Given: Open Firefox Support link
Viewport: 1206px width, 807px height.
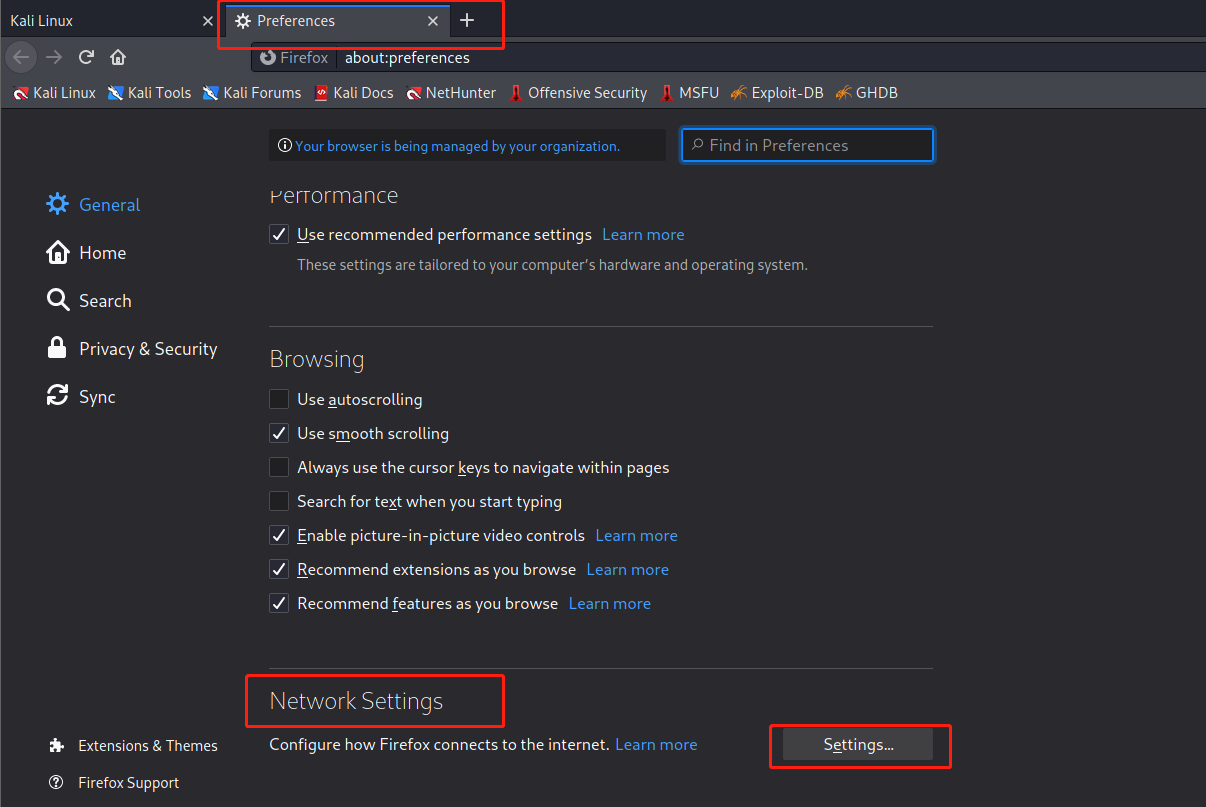Looking at the screenshot, I should click(114, 783).
